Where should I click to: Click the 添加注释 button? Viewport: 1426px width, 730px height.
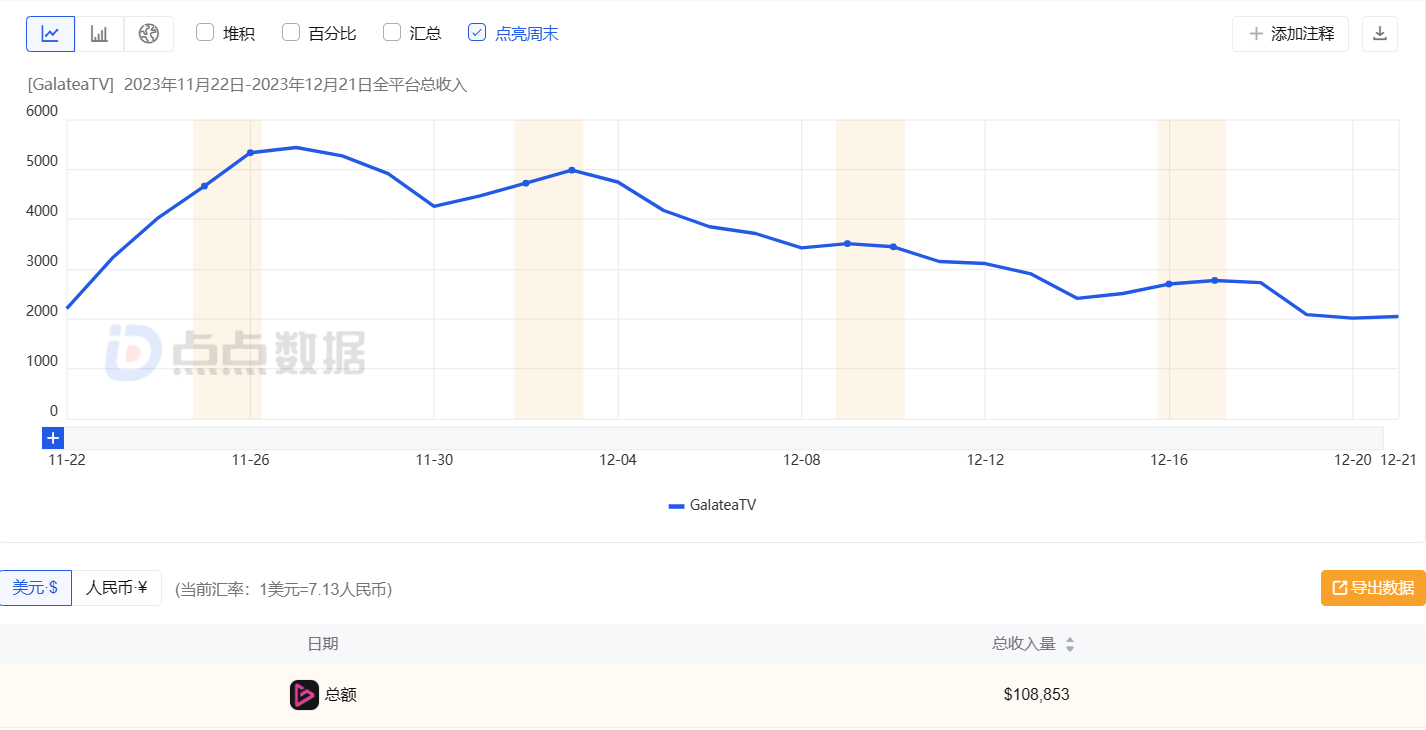coord(1290,34)
